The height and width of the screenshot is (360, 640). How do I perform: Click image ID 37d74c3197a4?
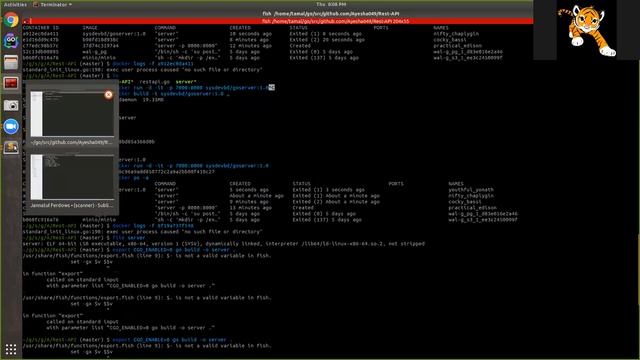(x=100, y=46)
